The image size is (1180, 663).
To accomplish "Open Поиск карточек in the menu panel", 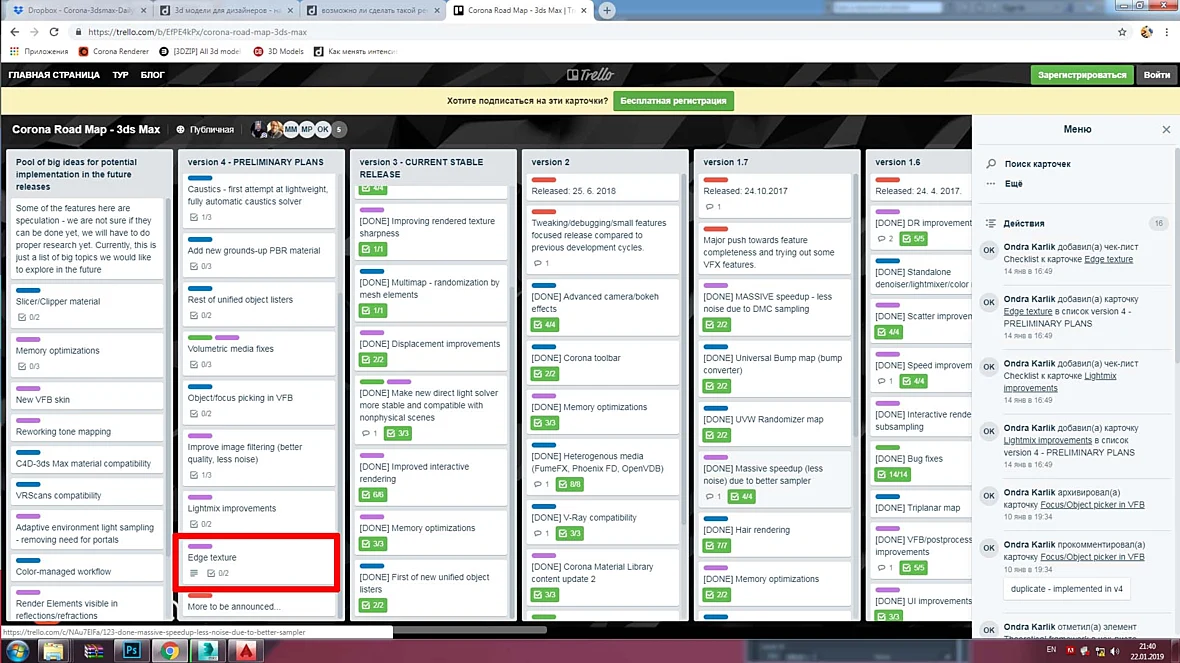I will click(1037, 164).
